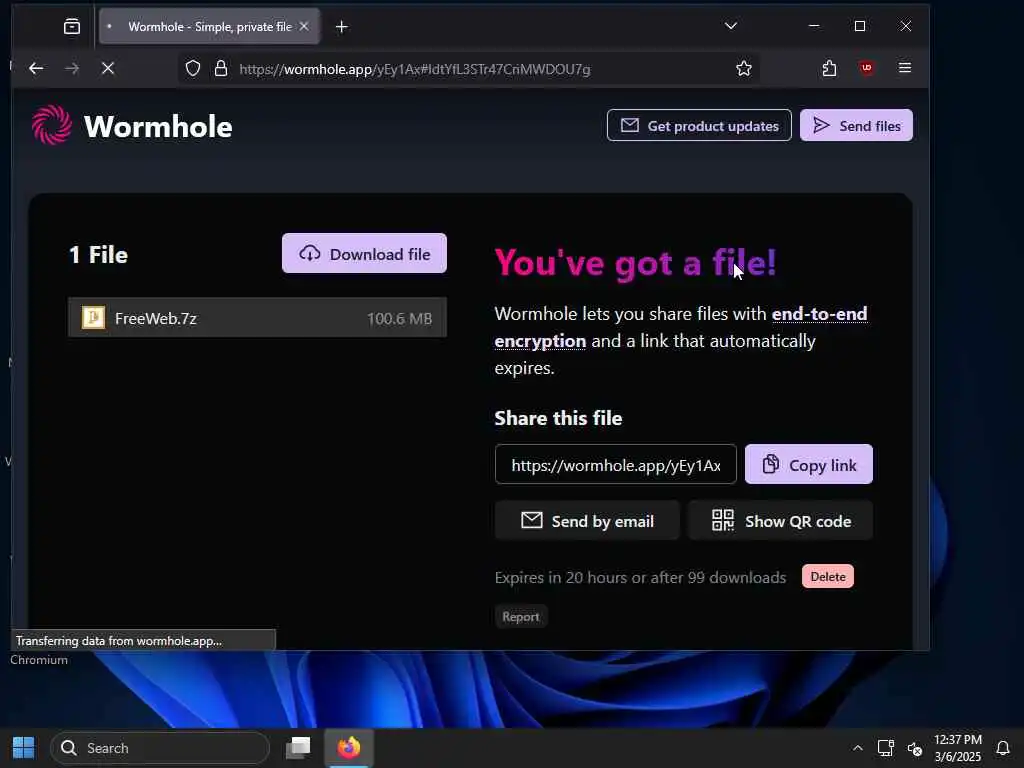Open Task View on the taskbar

click(x=298, y=748)
